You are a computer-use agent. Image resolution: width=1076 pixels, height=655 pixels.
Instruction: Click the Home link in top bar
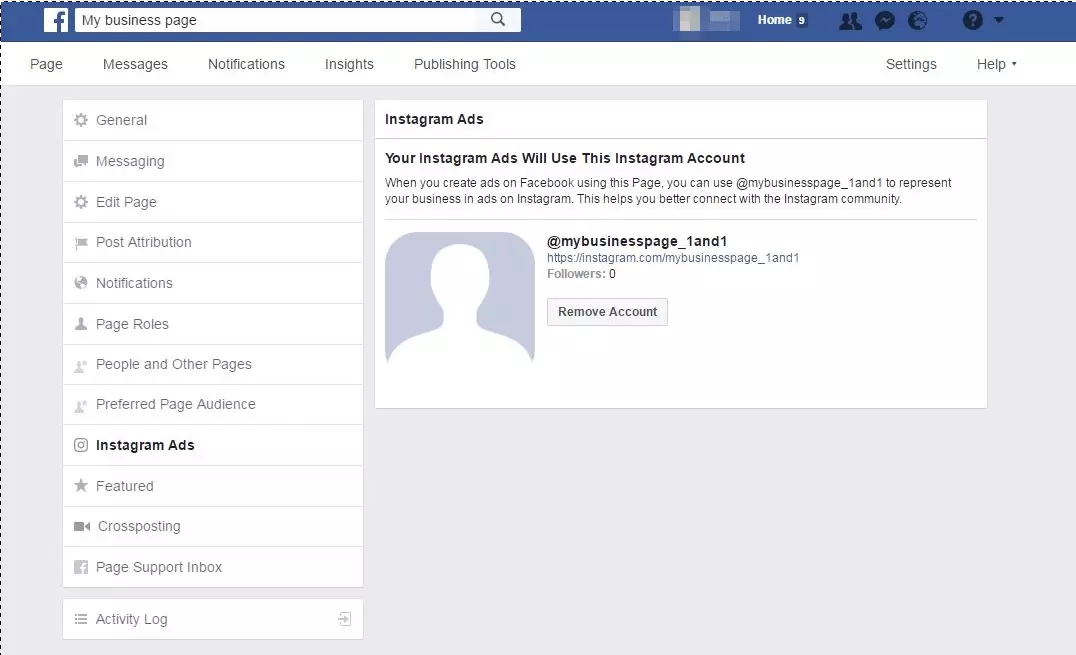click(775, 20)
